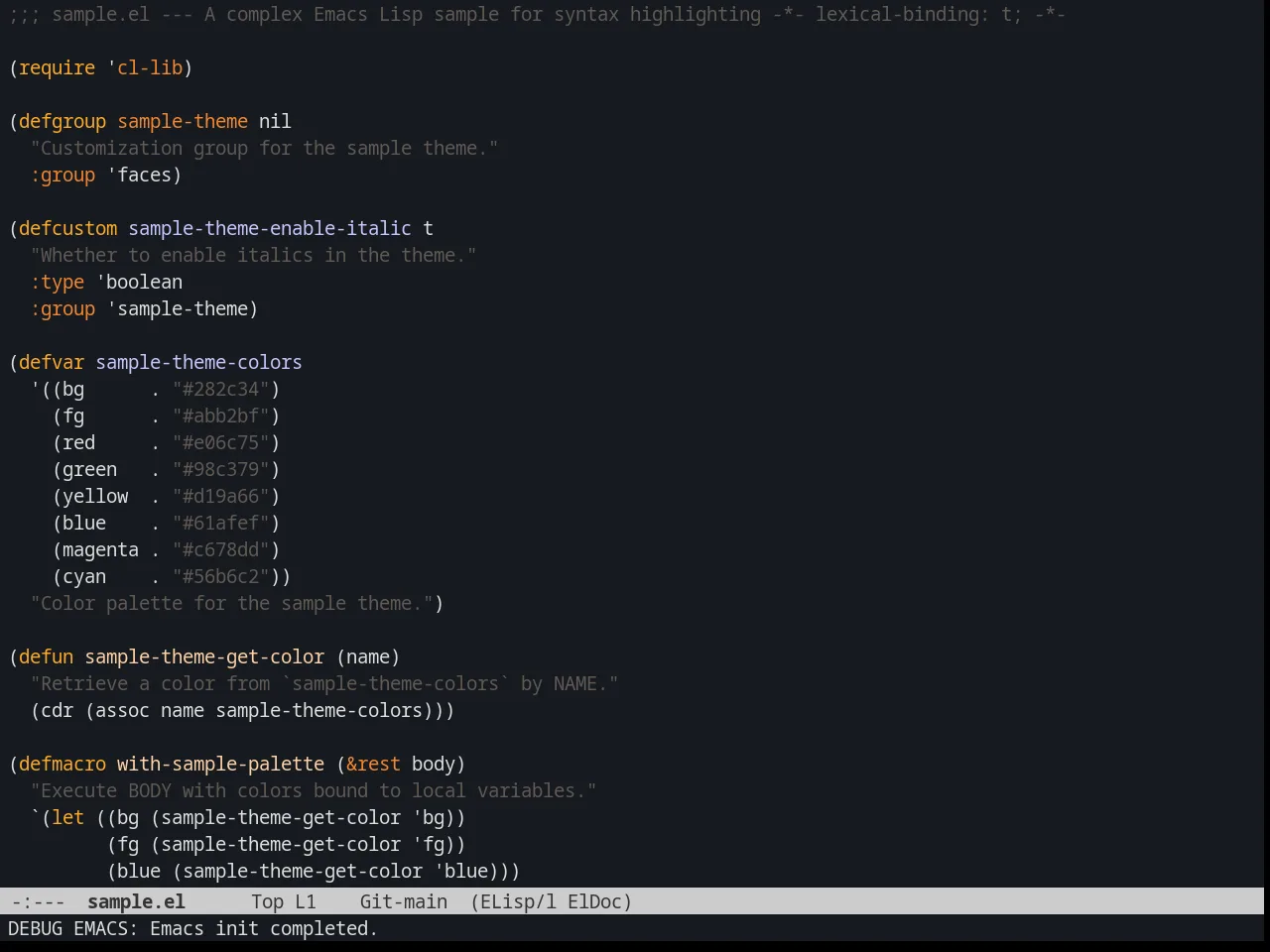This screenshot has width=1270, height=952.
Task: Click the 'magenta' key in the alist
Action: 101,549
